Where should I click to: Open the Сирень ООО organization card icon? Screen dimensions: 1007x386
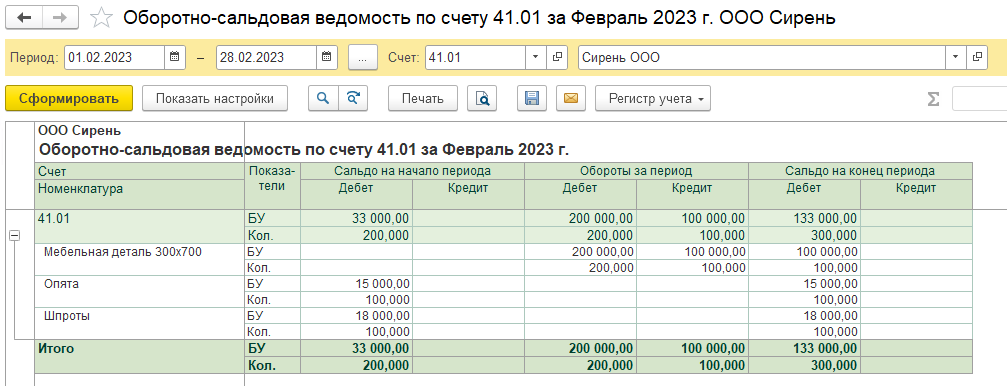[x=977, y=57]
